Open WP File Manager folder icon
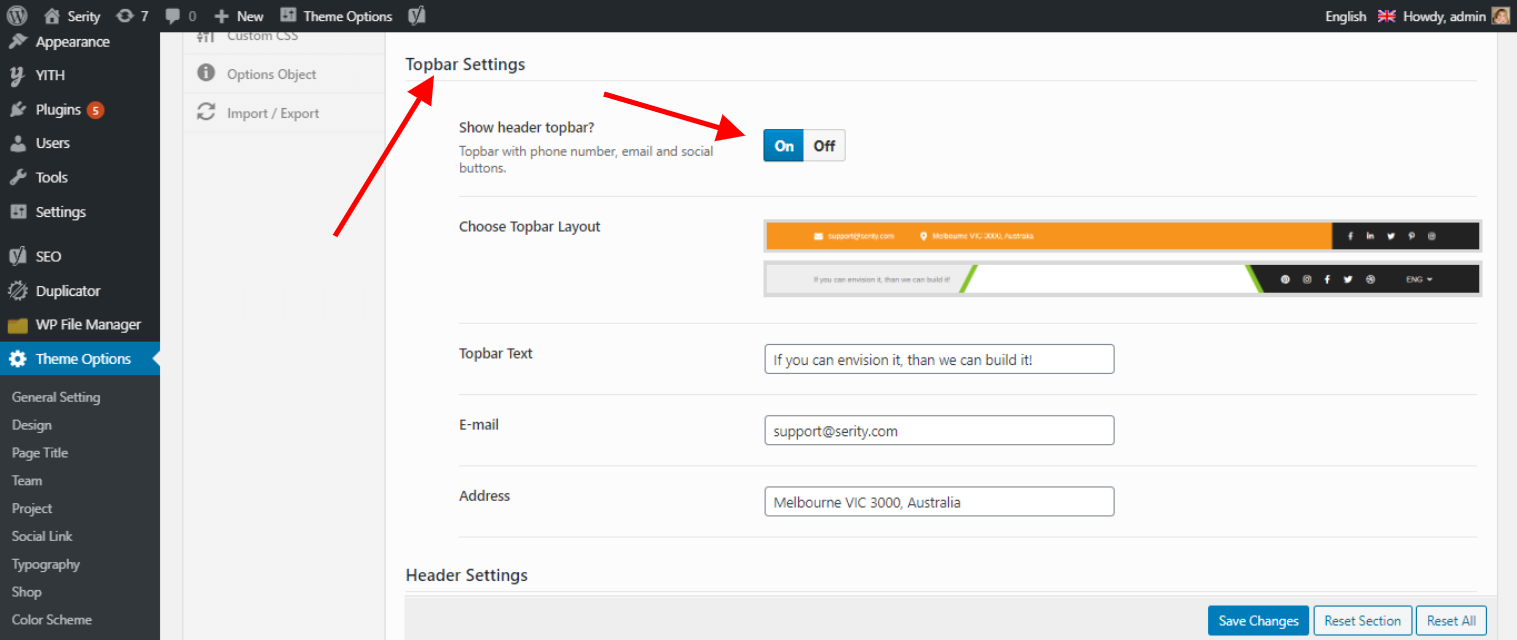The image size is (1517, 640). tap(18, 325)
